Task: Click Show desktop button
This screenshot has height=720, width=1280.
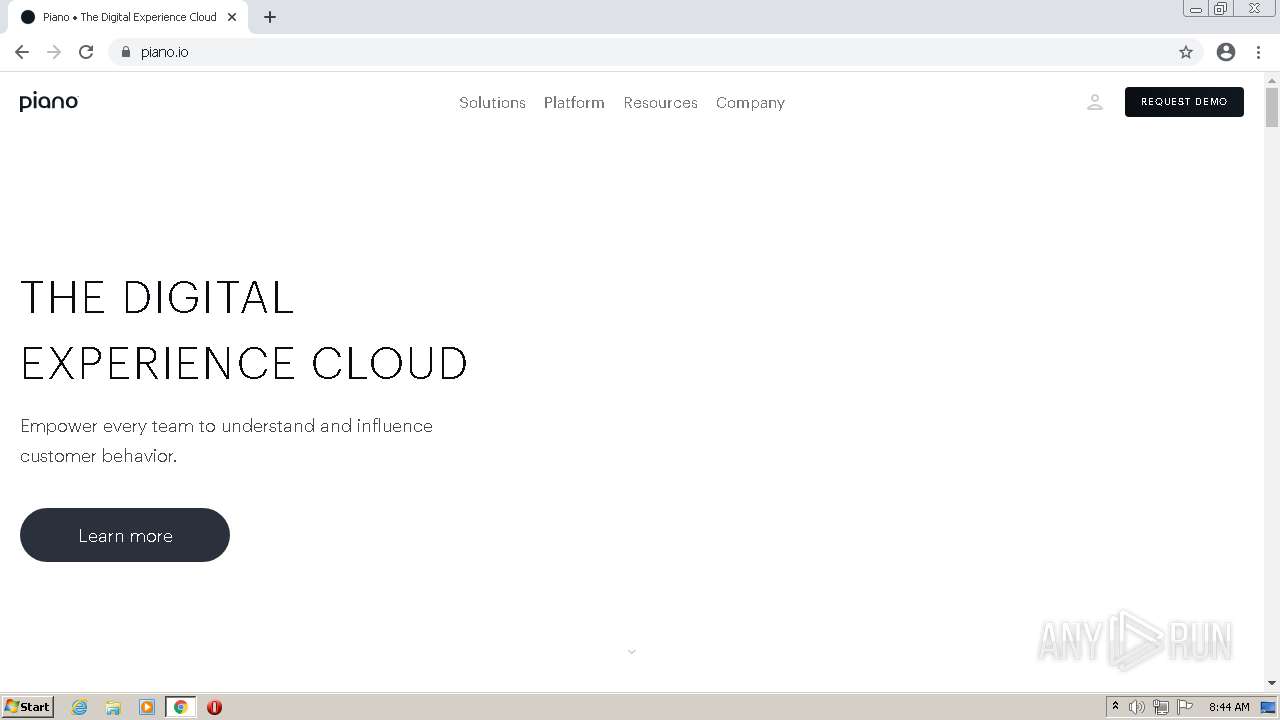Action: click(x=1268, y=707)
